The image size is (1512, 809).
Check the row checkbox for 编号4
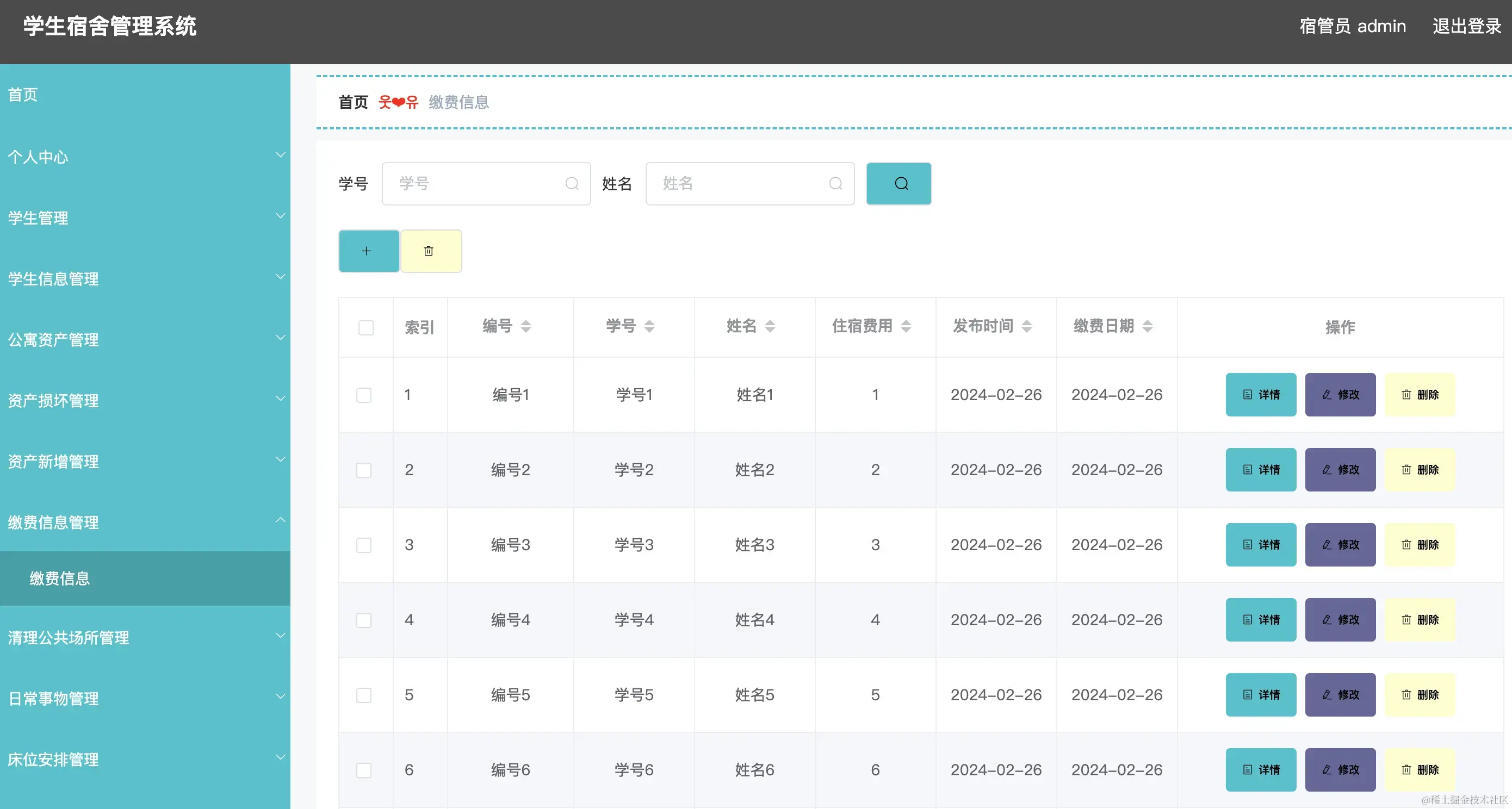click(x=364, y=620)
